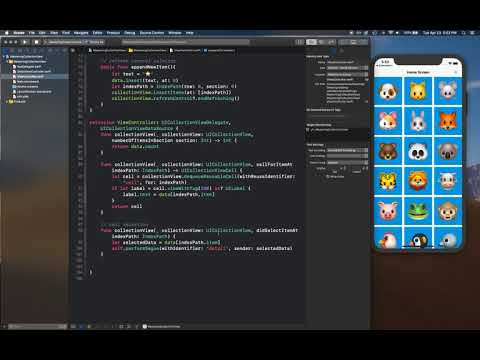
Task: Open the Source Control menu
Action: tap(152, 33)
